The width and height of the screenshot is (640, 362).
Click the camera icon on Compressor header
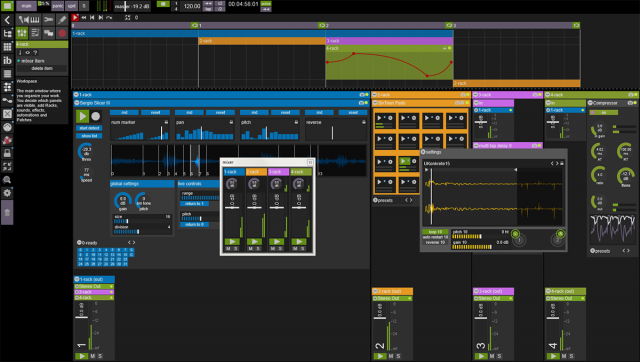pyautogui.click(x=630, y=103)
